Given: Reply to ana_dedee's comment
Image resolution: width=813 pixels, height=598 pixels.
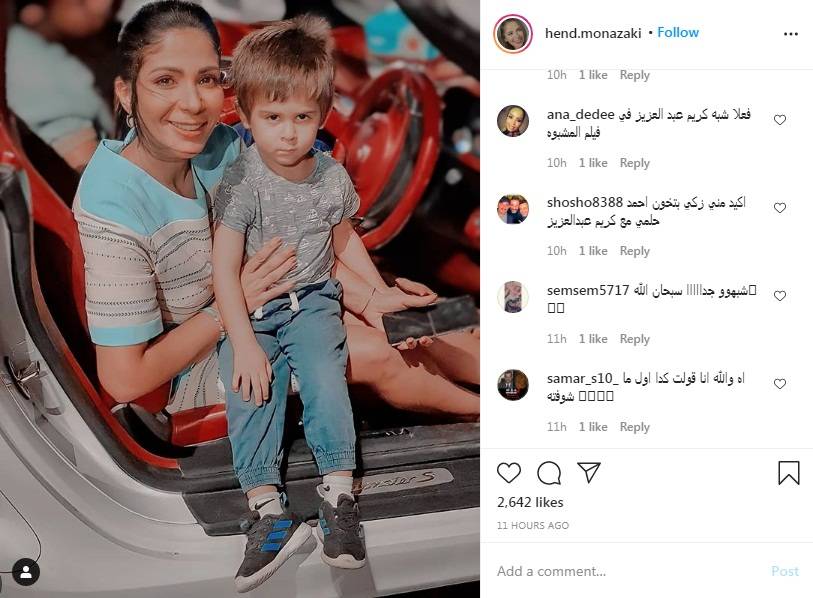Looking at the screenshot, I should click(x=635, y=163).
